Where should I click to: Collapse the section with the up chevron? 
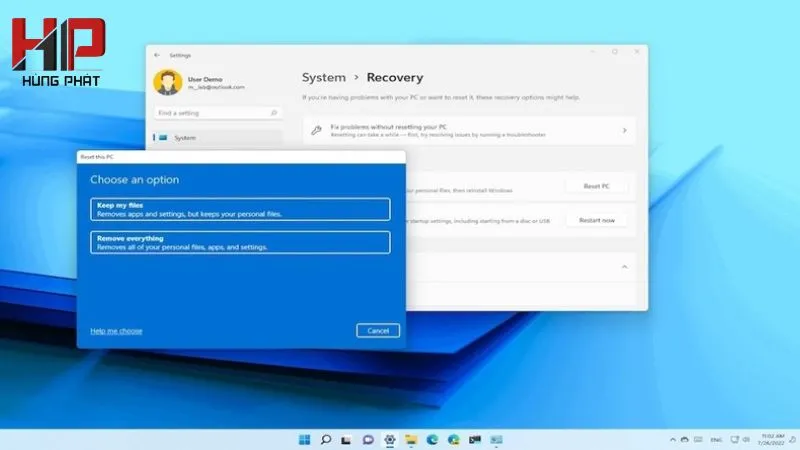[624, 267]
